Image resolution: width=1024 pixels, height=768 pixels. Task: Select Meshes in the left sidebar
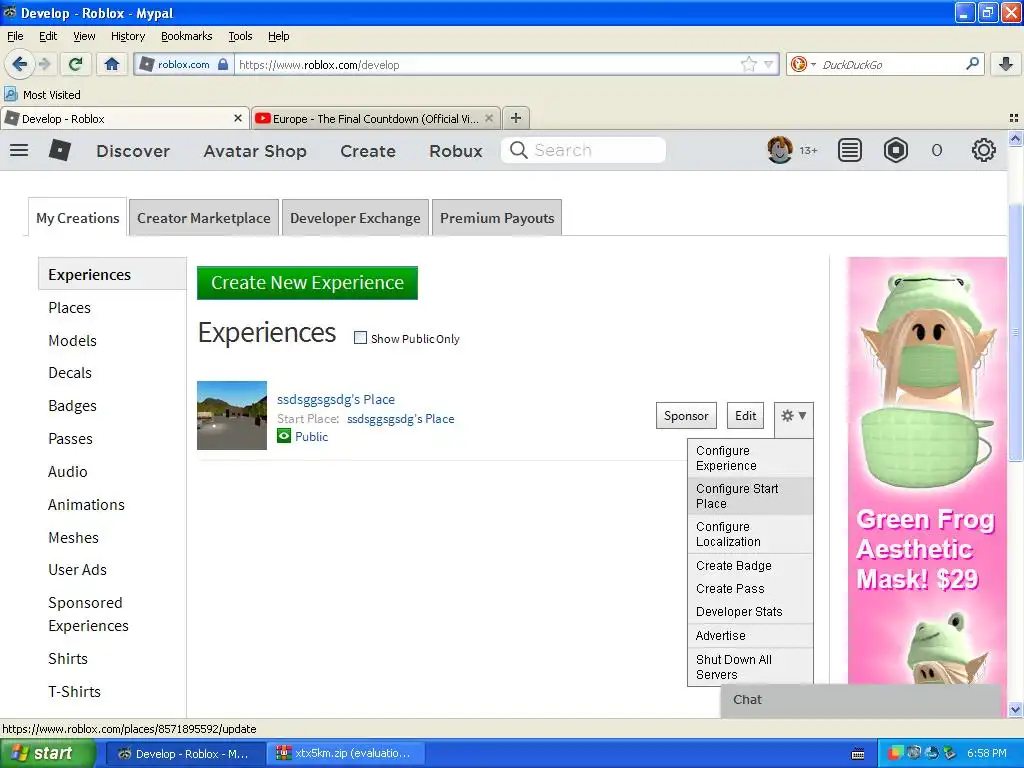pos(73,537)
